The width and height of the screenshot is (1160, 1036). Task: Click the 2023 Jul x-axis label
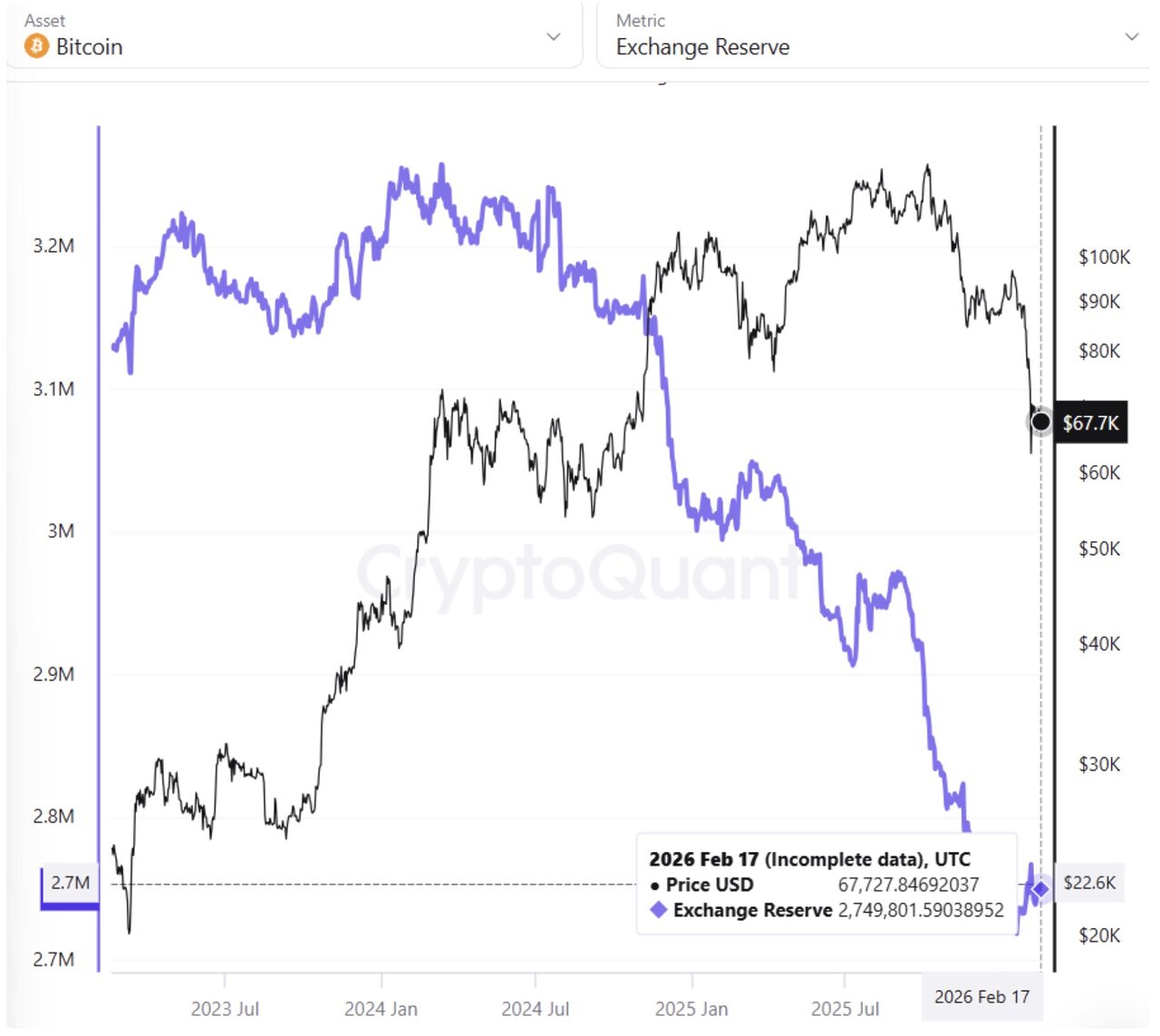pyautogui.click(x=225, y=1009)
